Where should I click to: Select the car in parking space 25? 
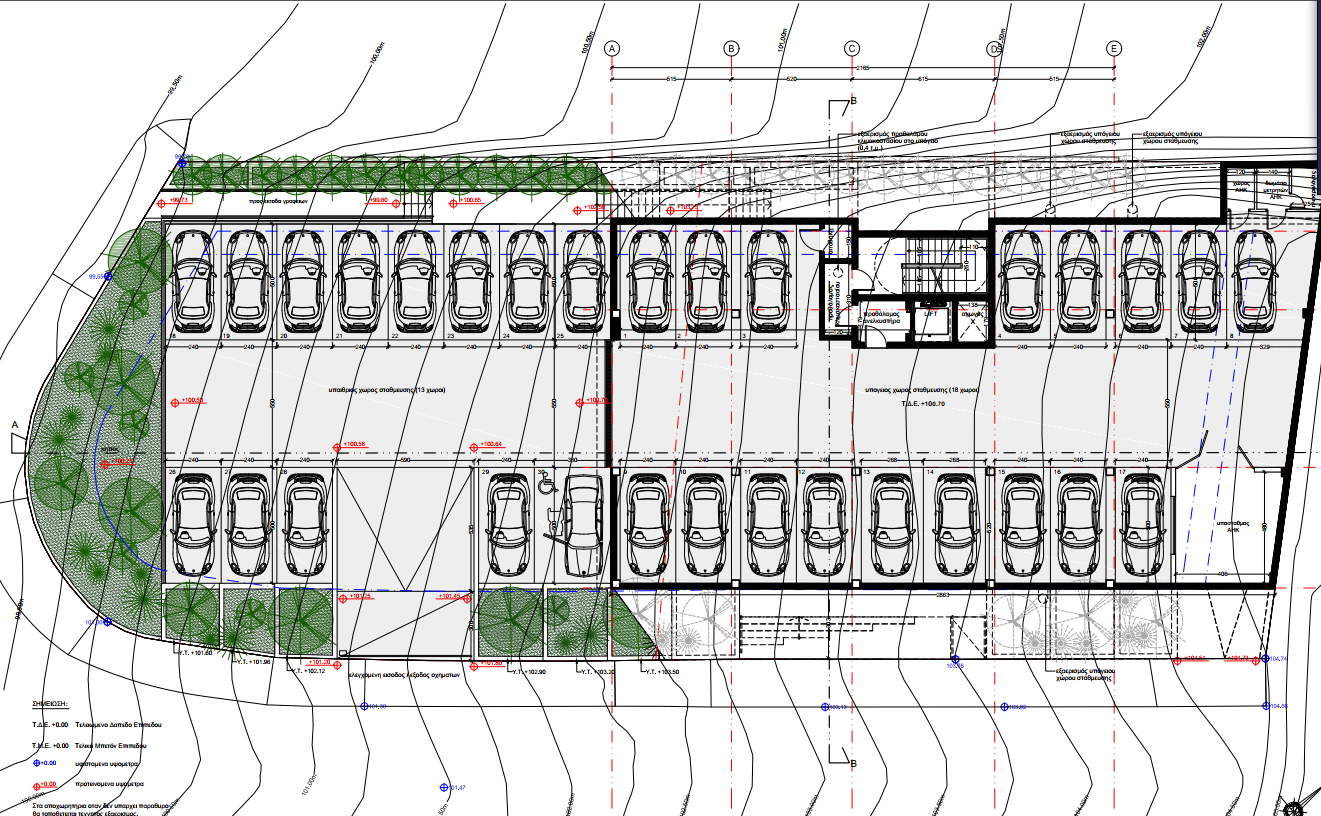click(x=586, y=281)
